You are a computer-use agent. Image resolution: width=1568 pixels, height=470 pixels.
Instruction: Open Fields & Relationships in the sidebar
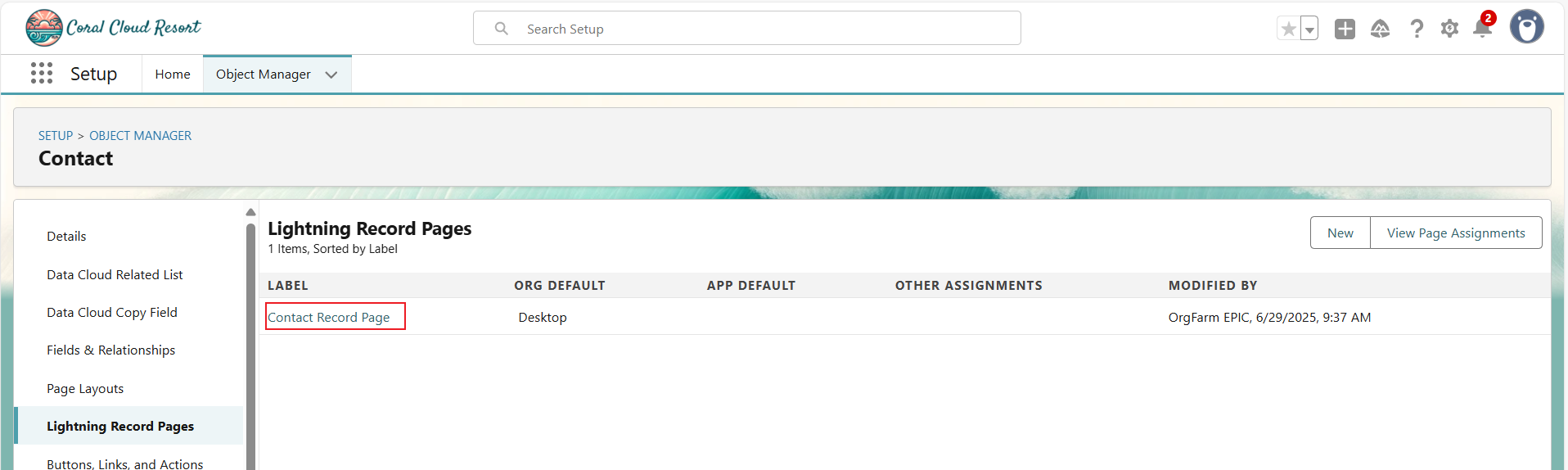(111, 350)
